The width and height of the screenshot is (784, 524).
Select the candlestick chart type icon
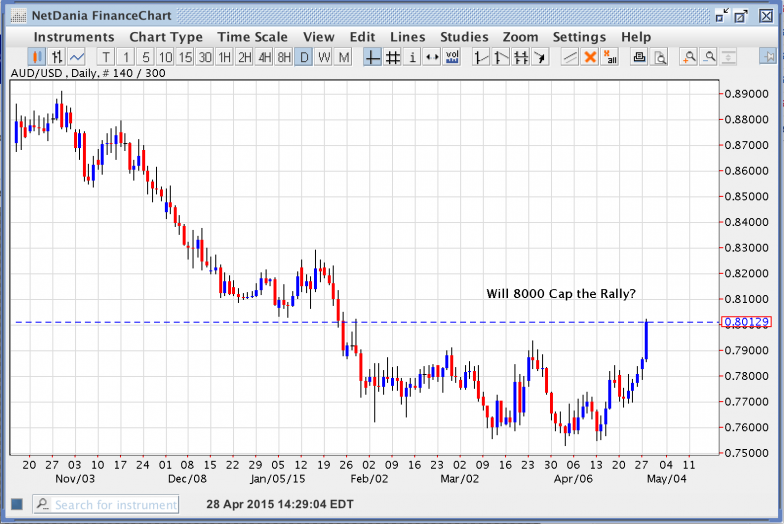click(36, 57)
